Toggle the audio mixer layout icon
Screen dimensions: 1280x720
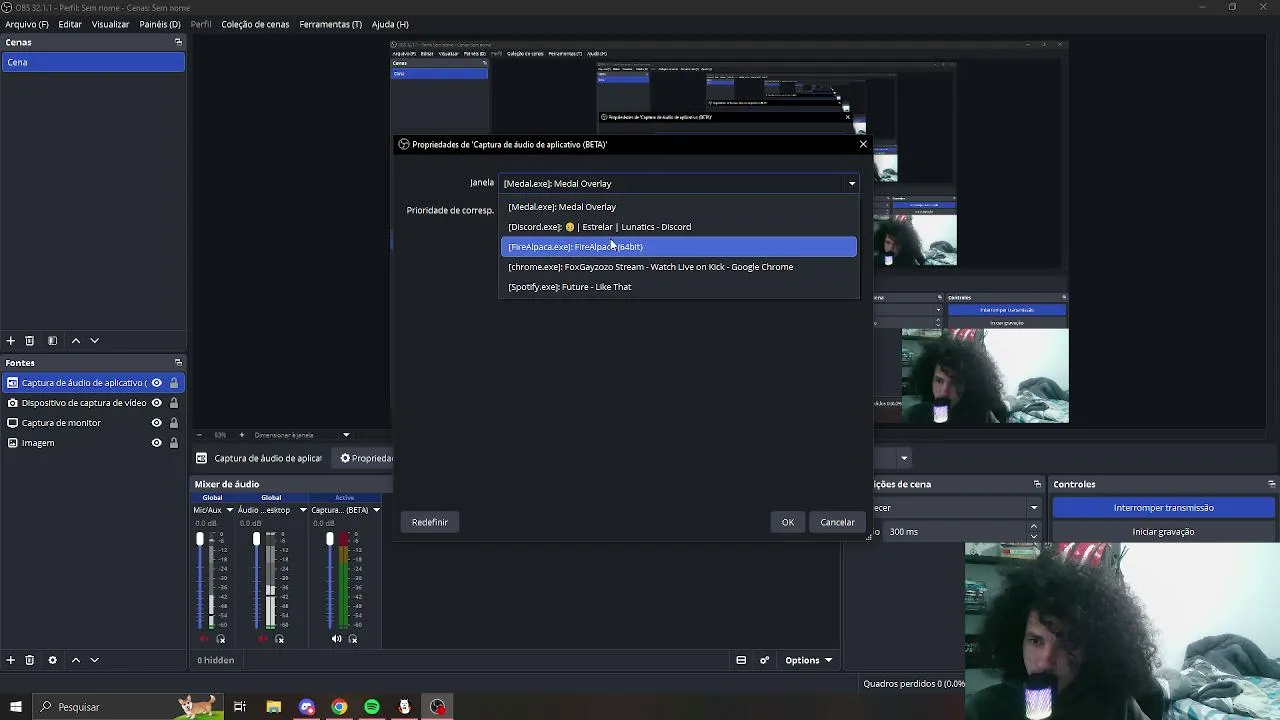tap(741, 660)
